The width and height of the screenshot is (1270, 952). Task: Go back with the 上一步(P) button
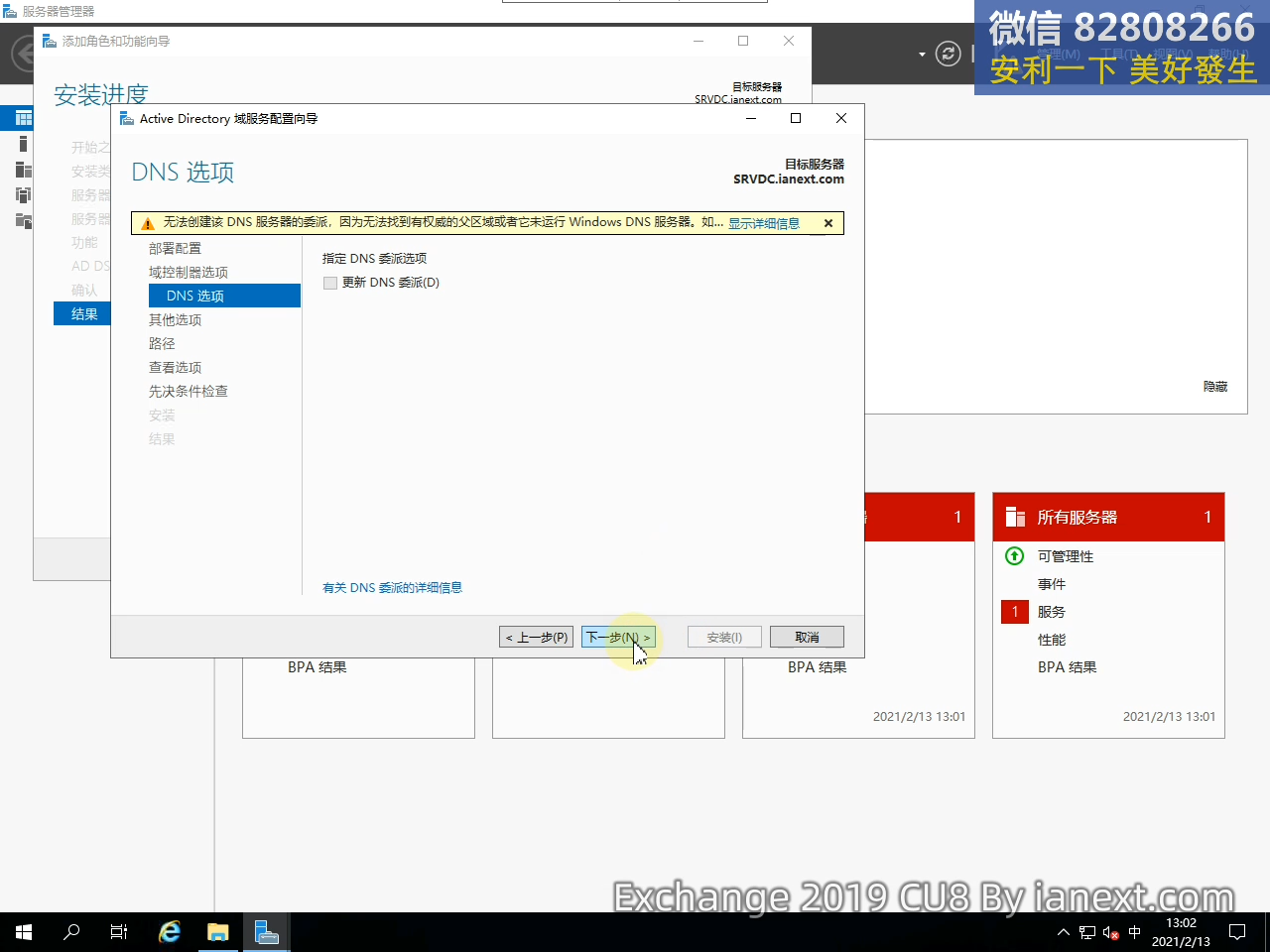coord(536,637)
